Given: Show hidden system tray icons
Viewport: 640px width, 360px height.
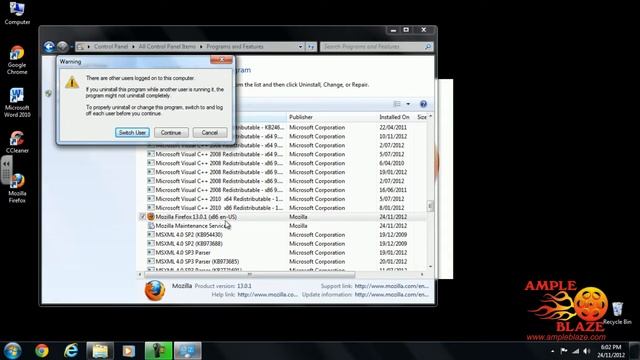Looking at the screenshot, I should coord(552,351).
